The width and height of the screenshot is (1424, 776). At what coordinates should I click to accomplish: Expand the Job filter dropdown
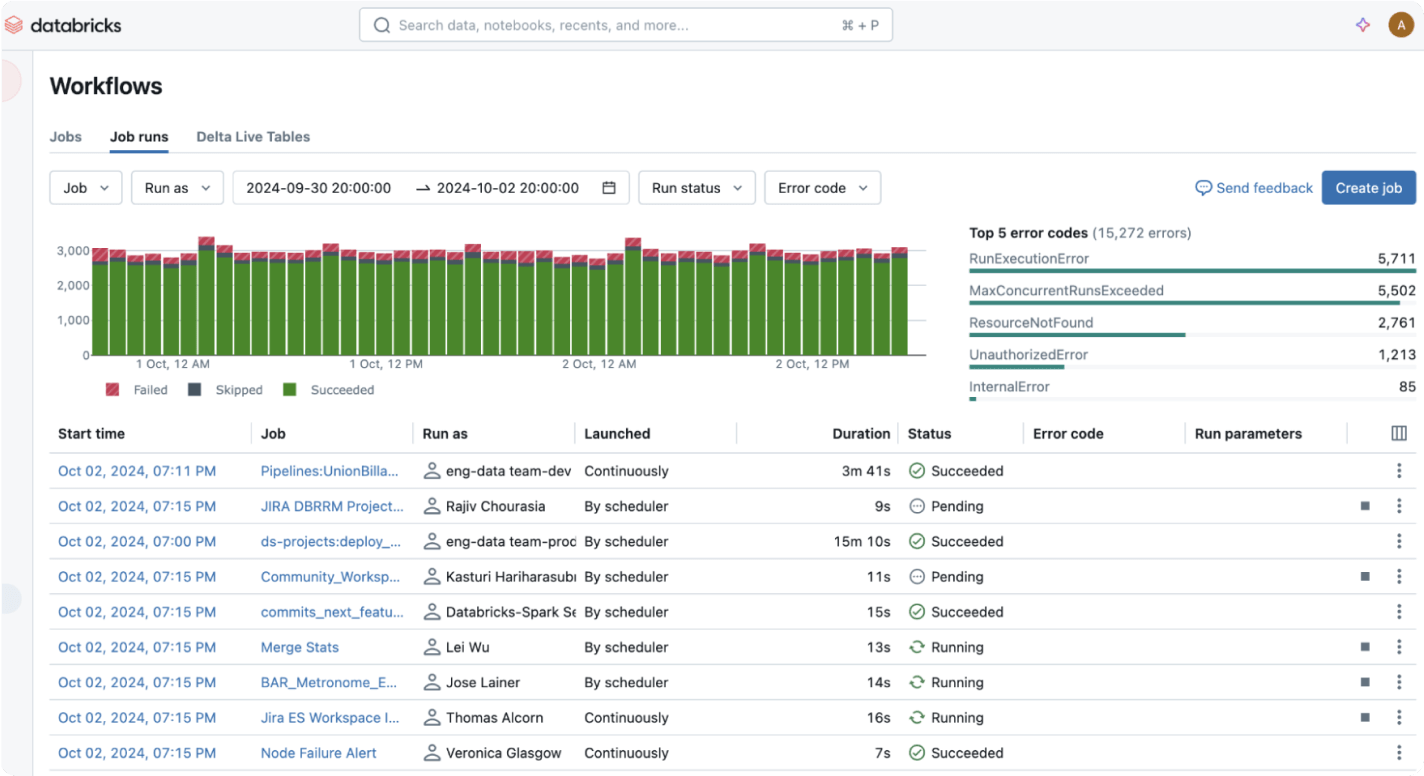(x=86, y=188)
